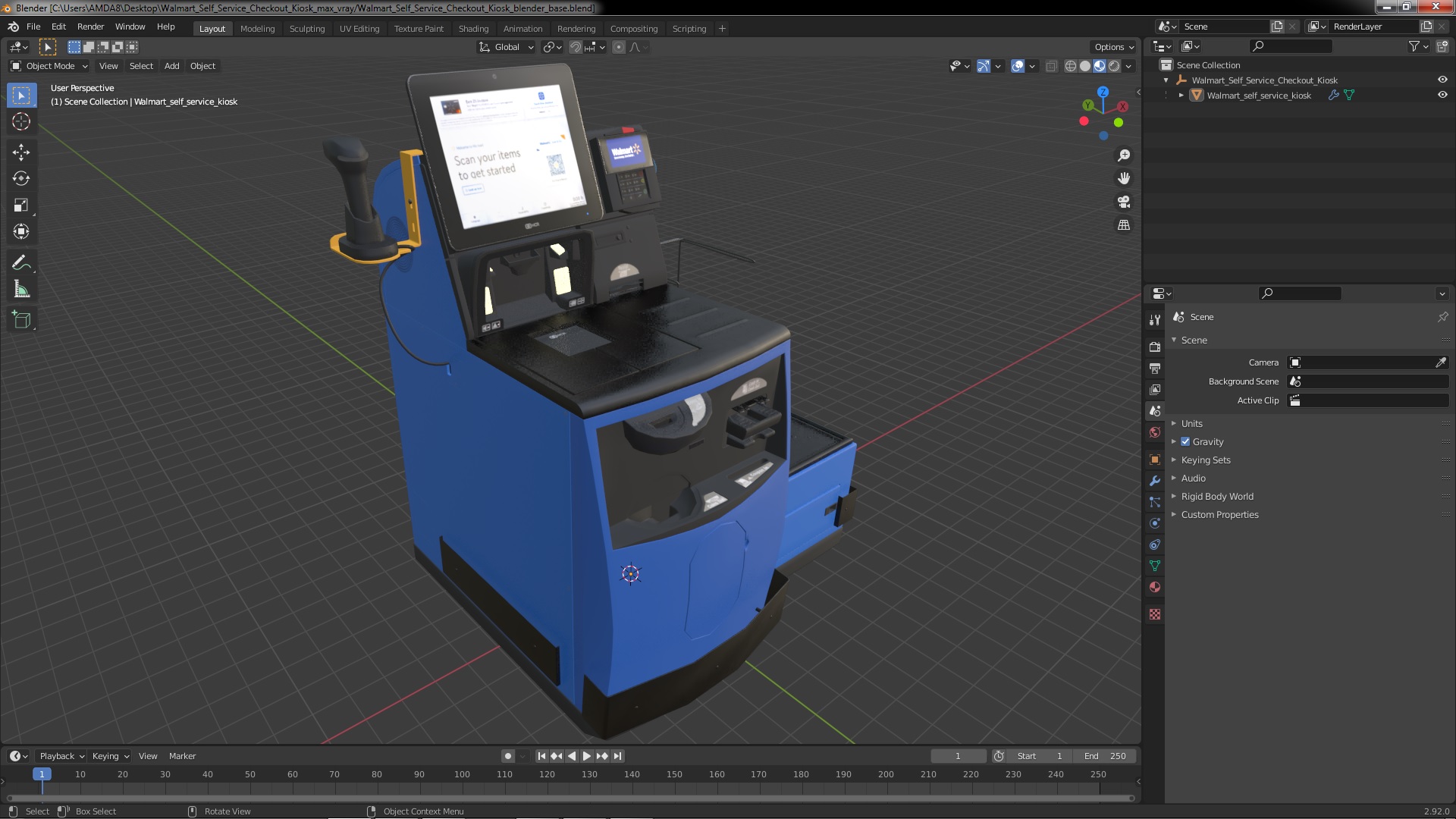This screenshot has width=1456, height=819.
Task: Switch to the Modeling workspace tab
Action: [x=257, y=29]
